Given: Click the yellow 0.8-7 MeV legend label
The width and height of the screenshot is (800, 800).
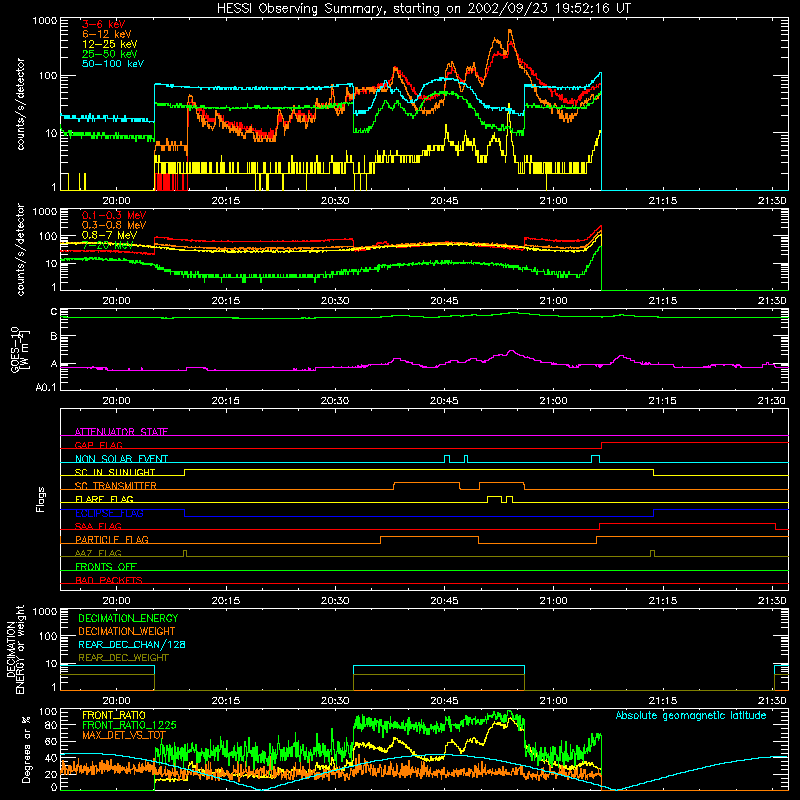Looking at the screenshot, I should [x=109, y=235].
